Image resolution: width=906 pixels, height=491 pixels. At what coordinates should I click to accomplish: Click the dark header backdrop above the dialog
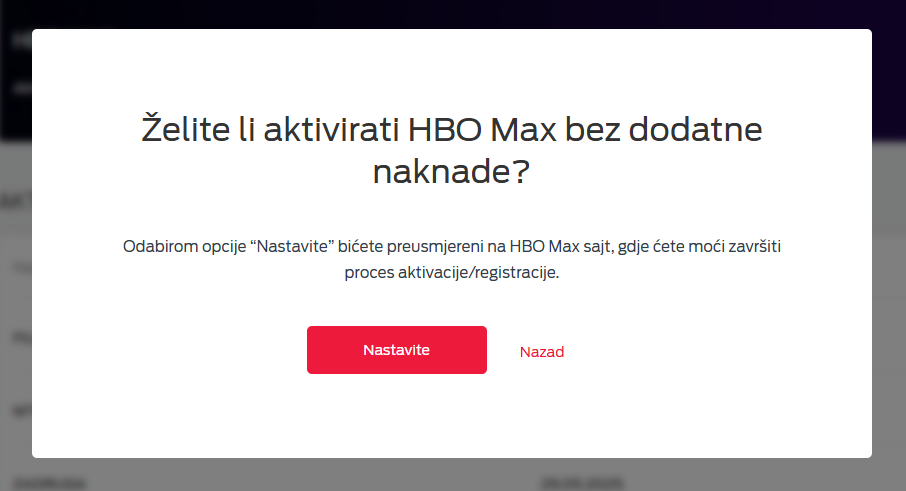point(453,14)
